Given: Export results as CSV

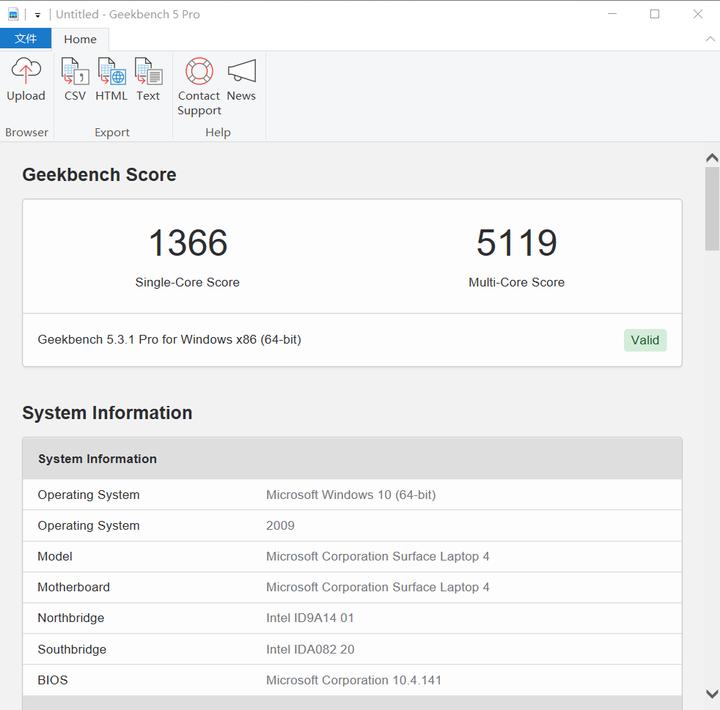Looking at the screenshot, I should click(75, 79).
